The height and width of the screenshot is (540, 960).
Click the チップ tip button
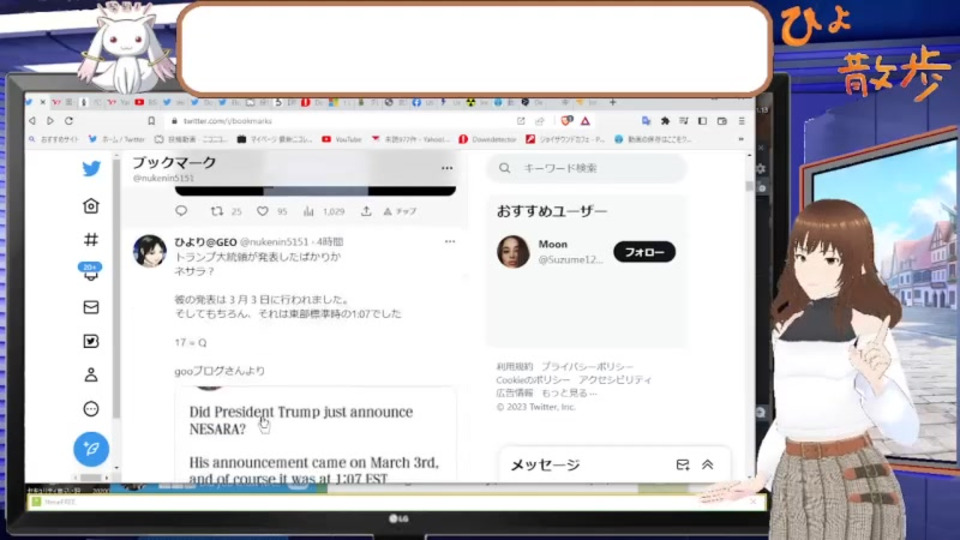[400, 211]
